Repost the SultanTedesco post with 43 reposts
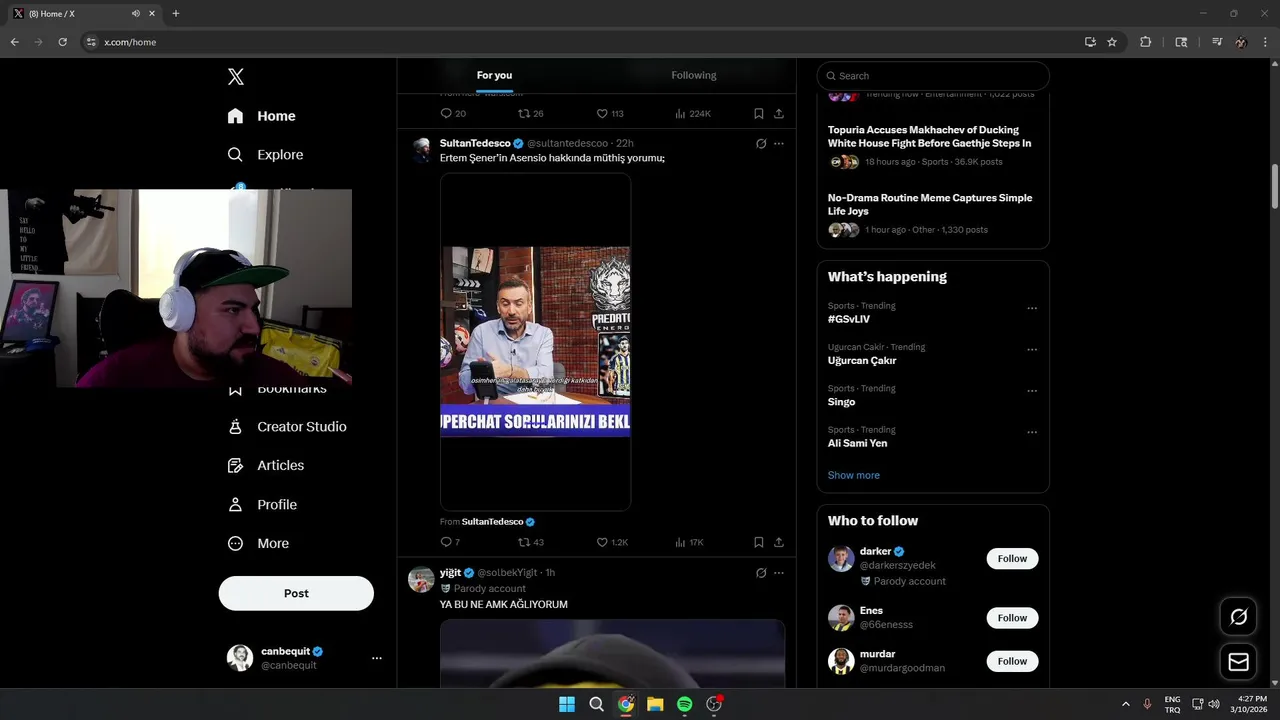Viewport: 1280px width, 720px height. point(531,542)
